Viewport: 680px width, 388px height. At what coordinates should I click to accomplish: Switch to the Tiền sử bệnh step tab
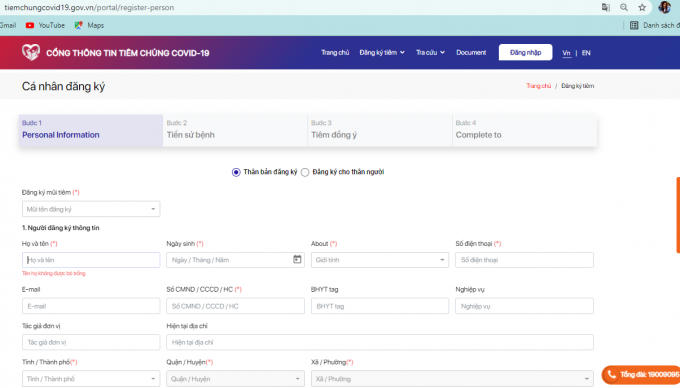pos(235,130)
